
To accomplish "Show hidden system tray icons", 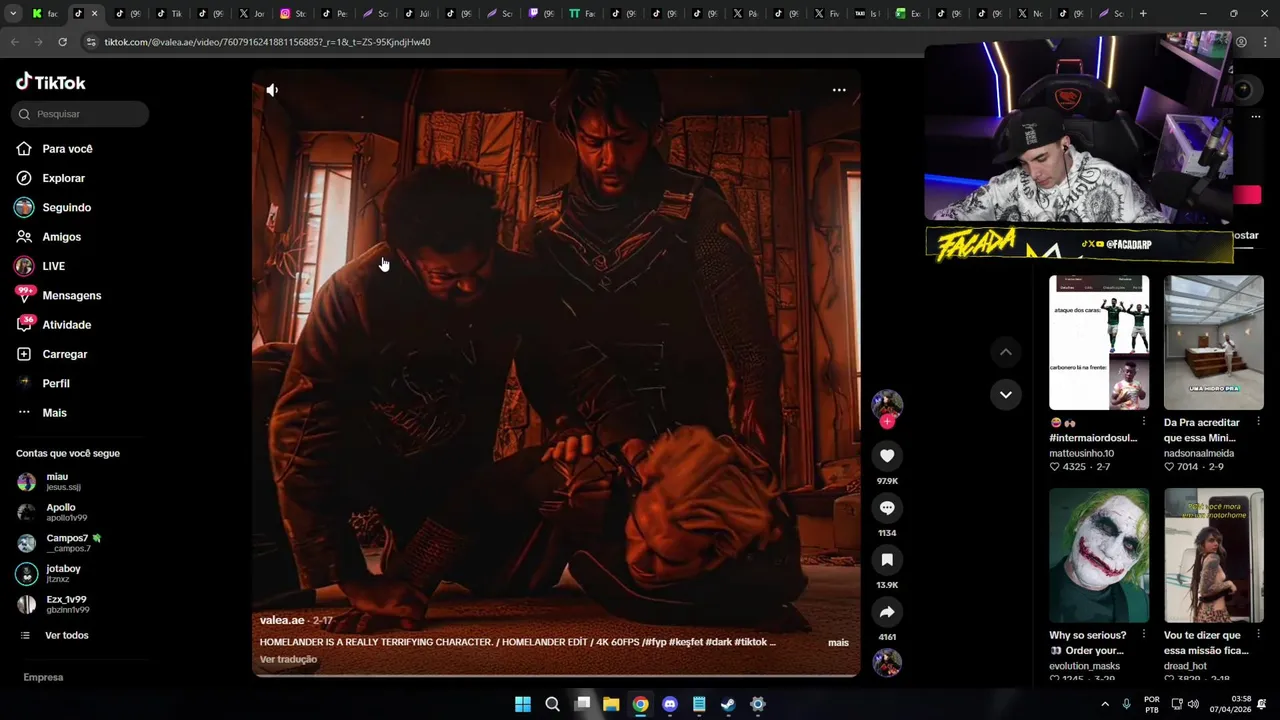I will pos(1105,704).
